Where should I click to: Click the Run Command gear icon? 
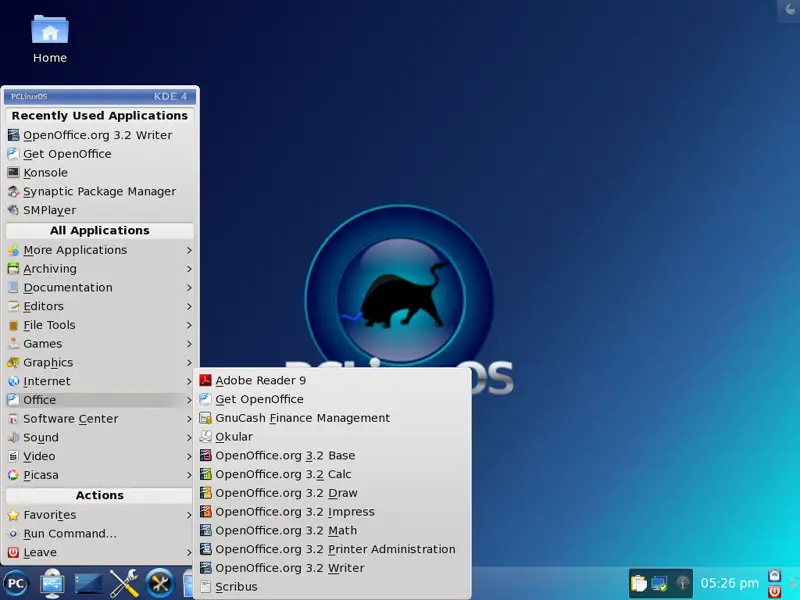[x=13, y=534]
